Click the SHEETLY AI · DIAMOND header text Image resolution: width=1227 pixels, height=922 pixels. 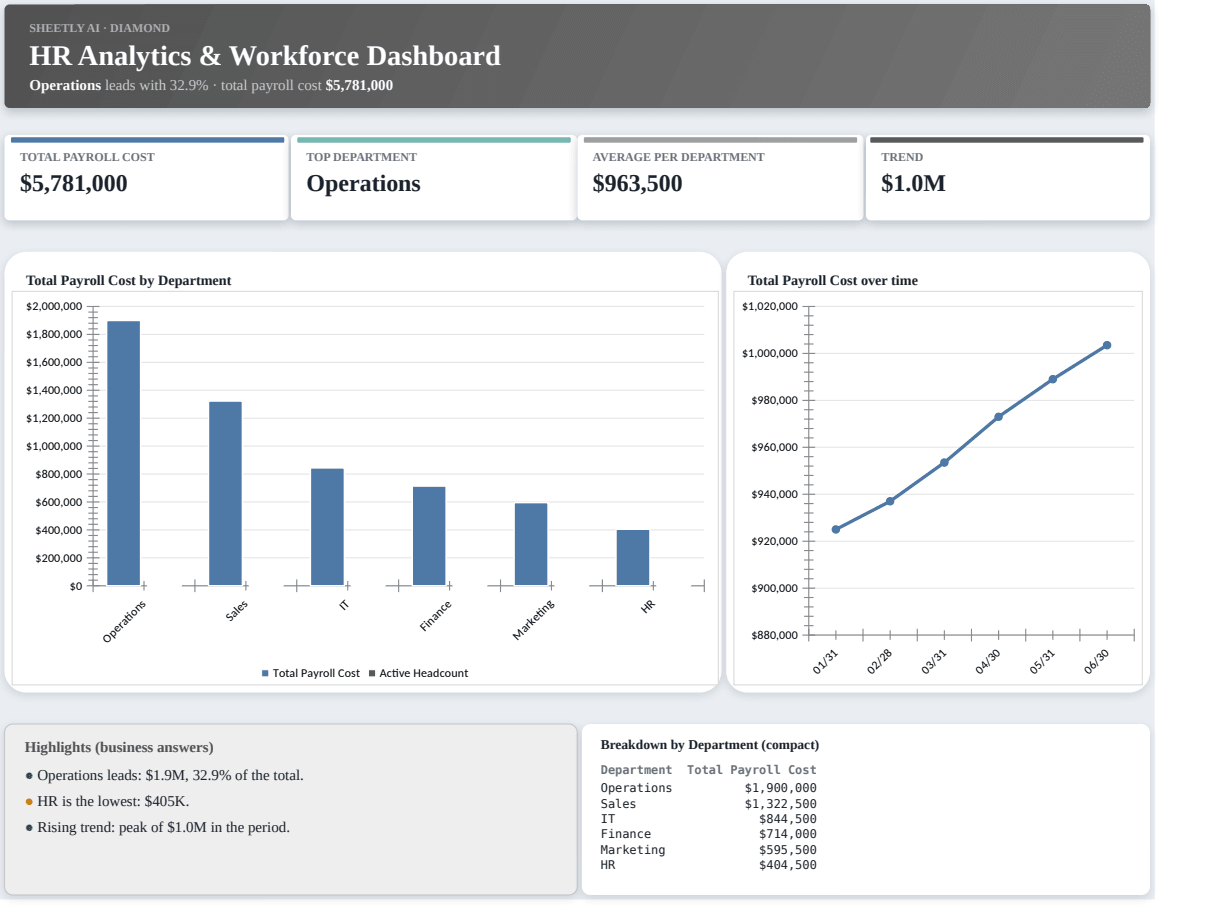99,28
